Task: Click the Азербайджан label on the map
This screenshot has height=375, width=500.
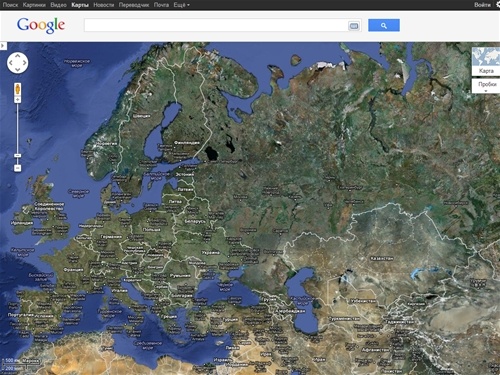Action: (290, 311)
